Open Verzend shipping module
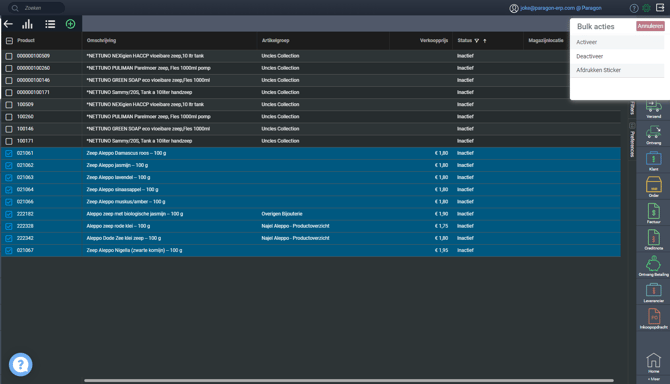This screenshot has width=670, height=384. [x=653, y=109]
